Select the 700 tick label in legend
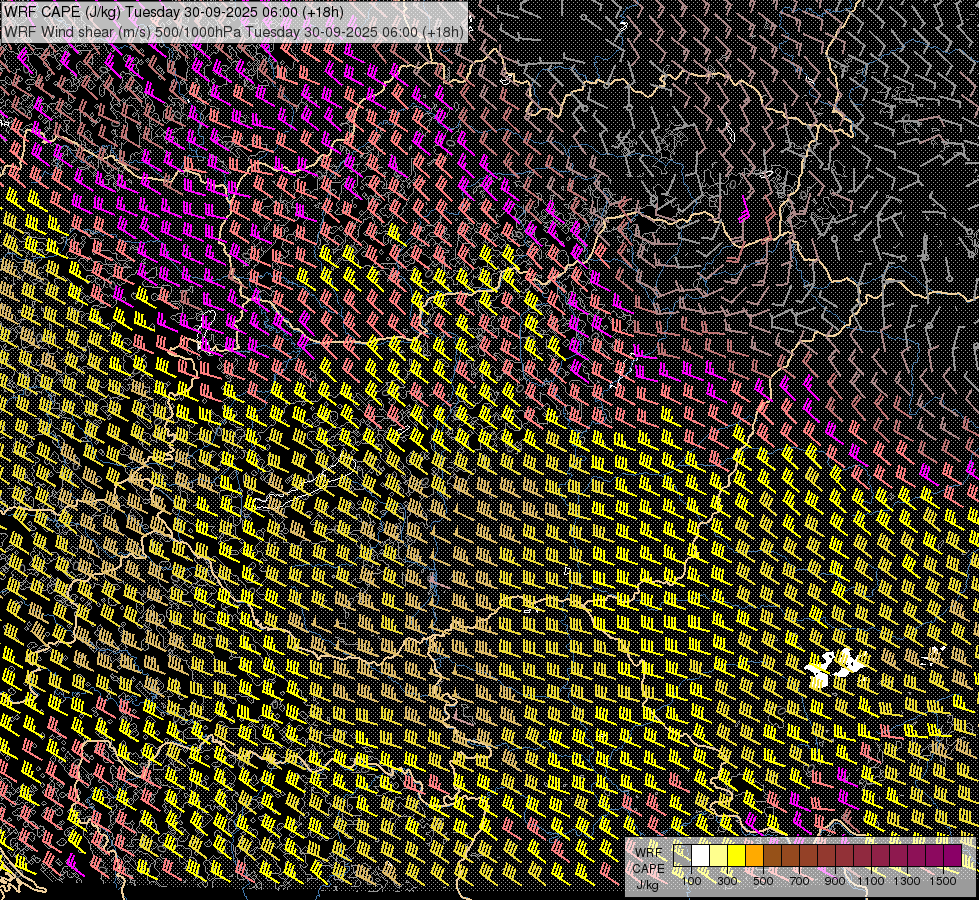Screen dimensions: 979x900 799,881
